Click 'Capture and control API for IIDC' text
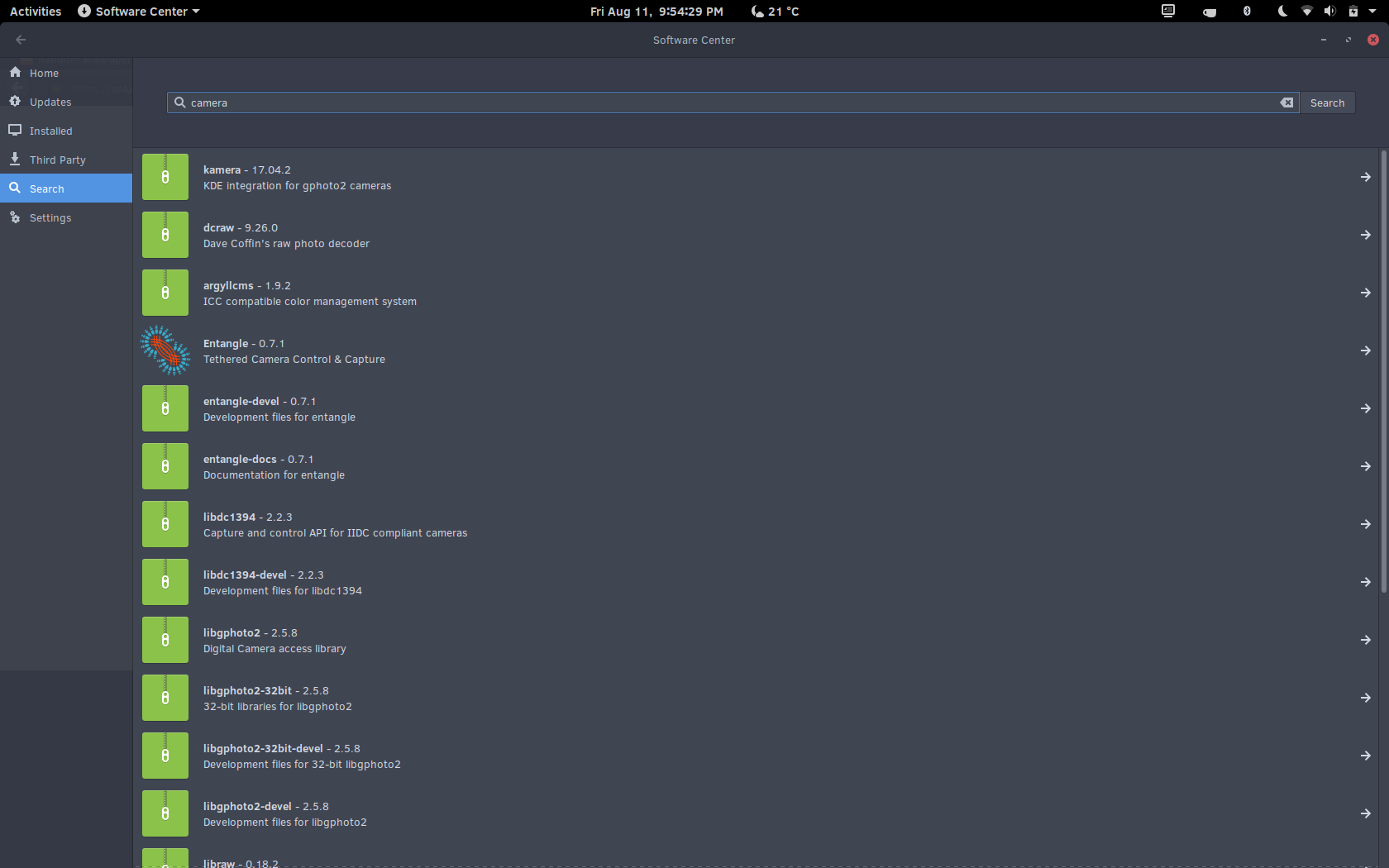Image resolution: width=1389 pixels, height=868 pixels. pyautogui.click(x=286, y=533)
